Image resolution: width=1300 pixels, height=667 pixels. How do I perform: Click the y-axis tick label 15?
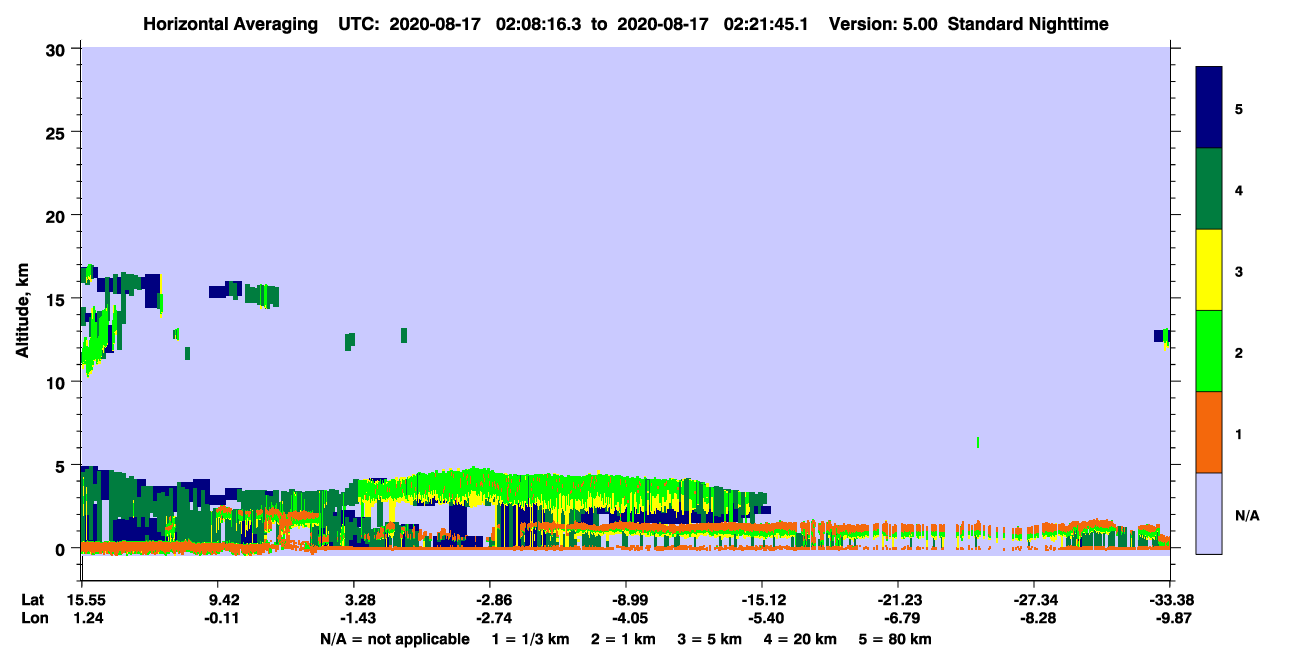tap(58, 299)
